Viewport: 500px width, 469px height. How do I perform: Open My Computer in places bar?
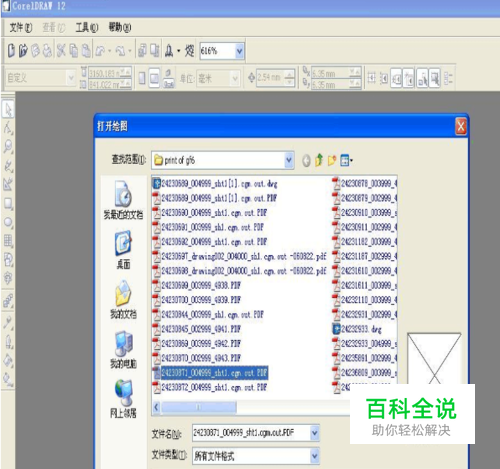(123, 349)
